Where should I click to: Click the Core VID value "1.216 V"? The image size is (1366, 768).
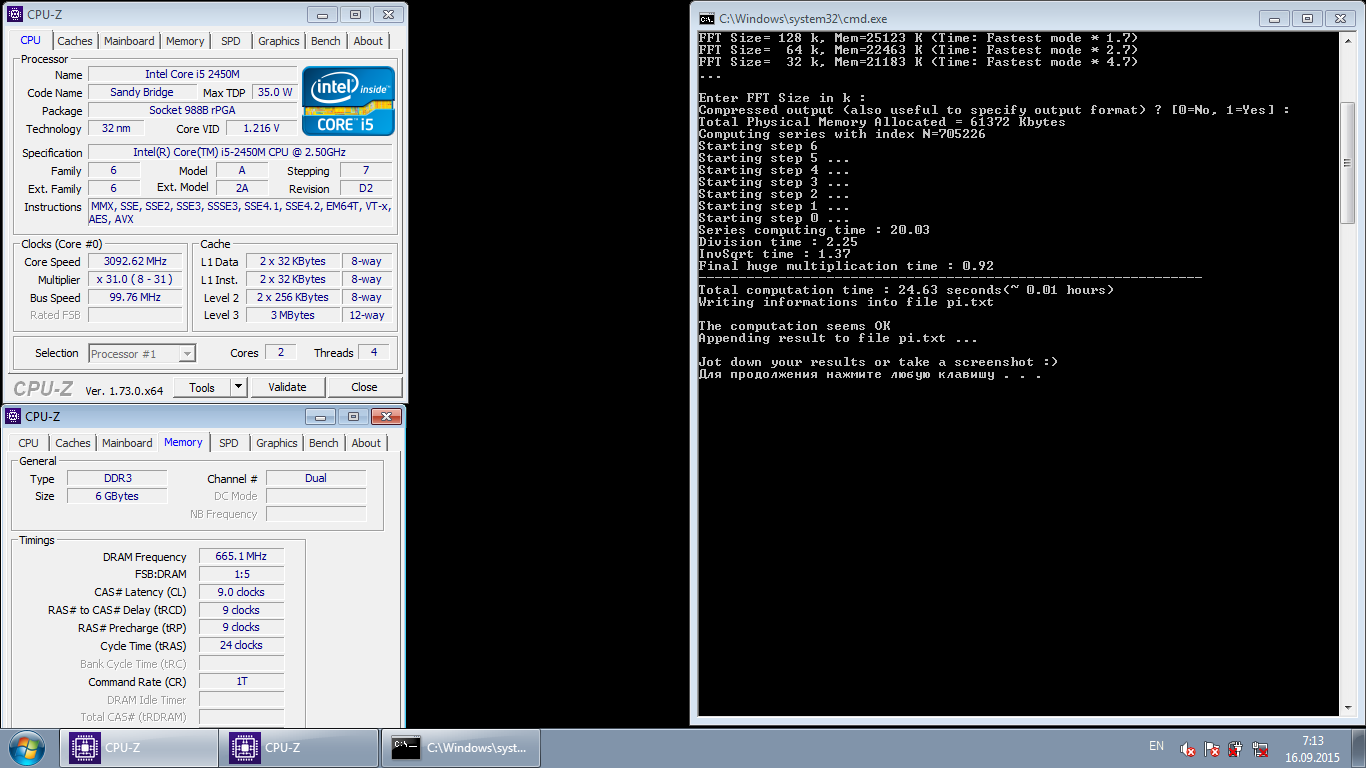[262, 128]
